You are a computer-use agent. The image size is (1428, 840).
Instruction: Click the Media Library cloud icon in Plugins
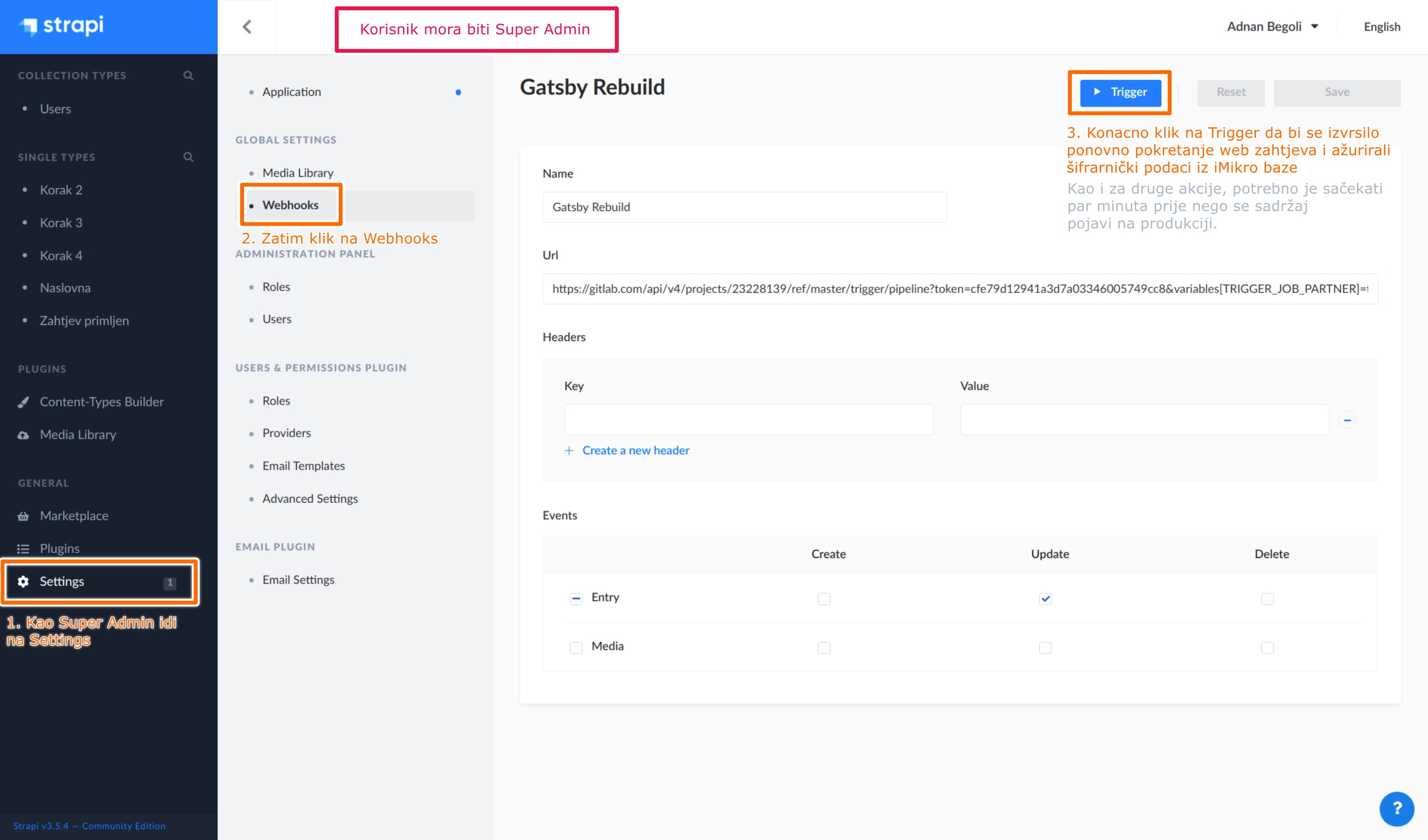point(23,435)
